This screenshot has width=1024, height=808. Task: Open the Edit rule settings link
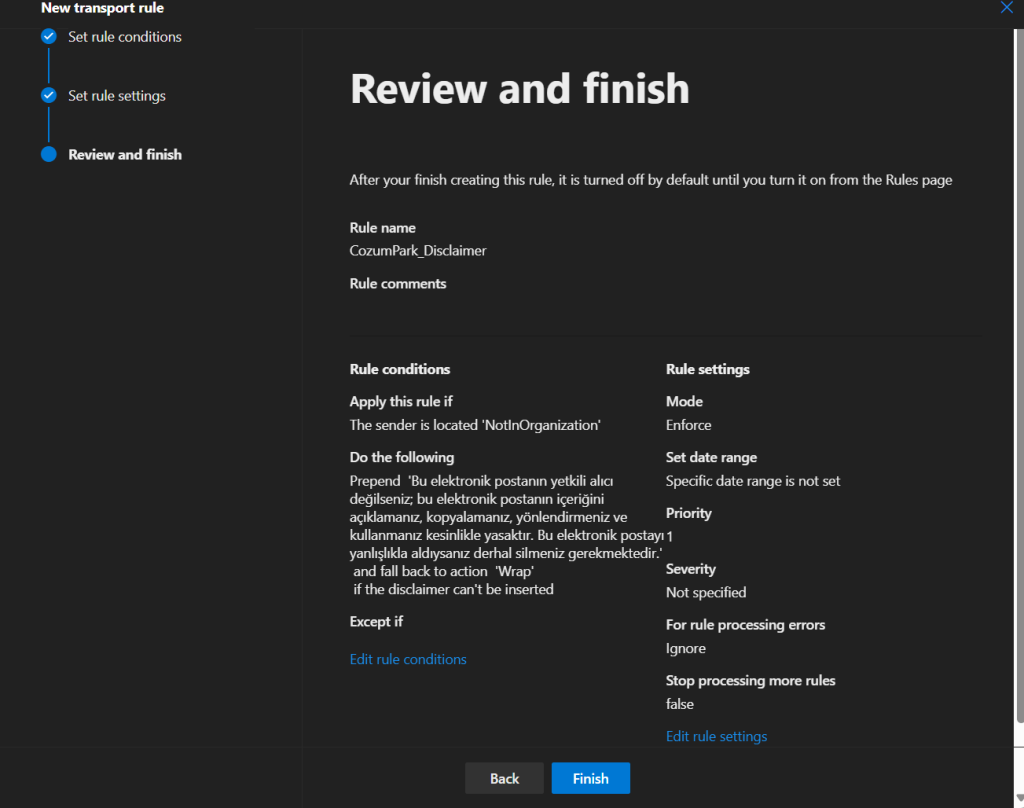[716, 736]
